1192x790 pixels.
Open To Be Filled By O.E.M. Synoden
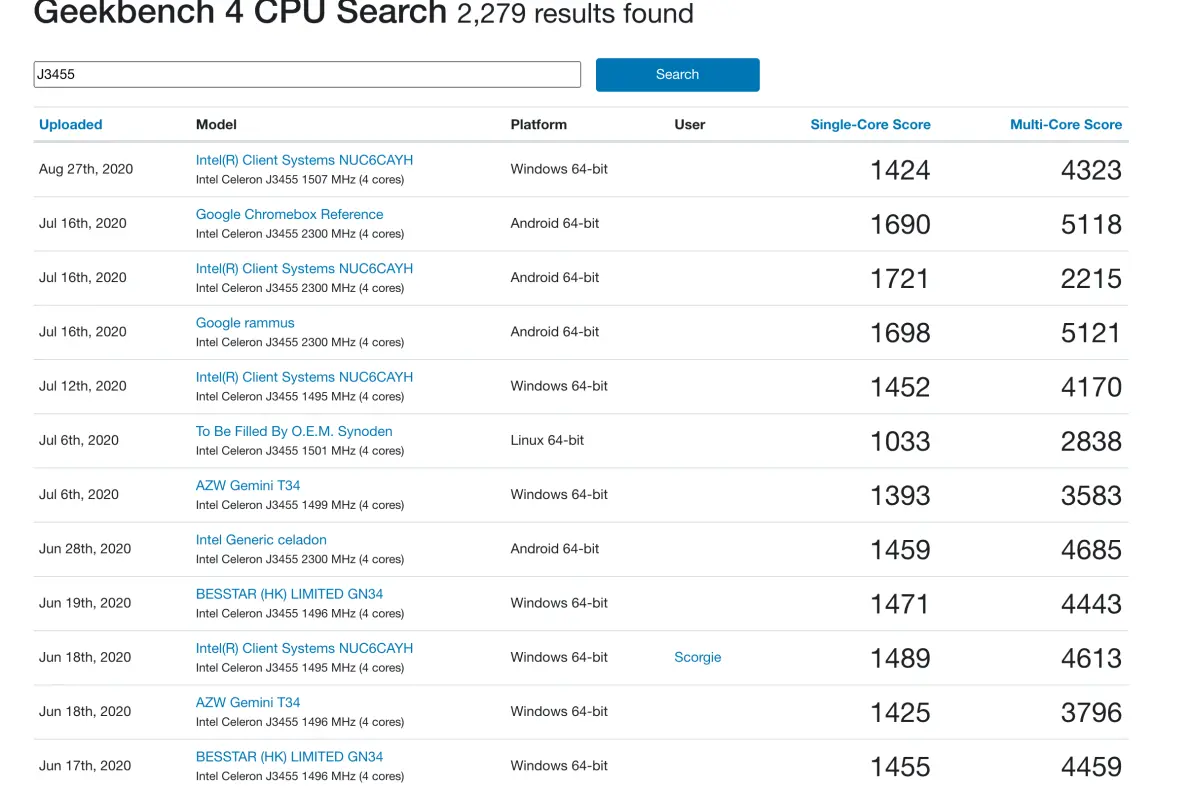293,431
